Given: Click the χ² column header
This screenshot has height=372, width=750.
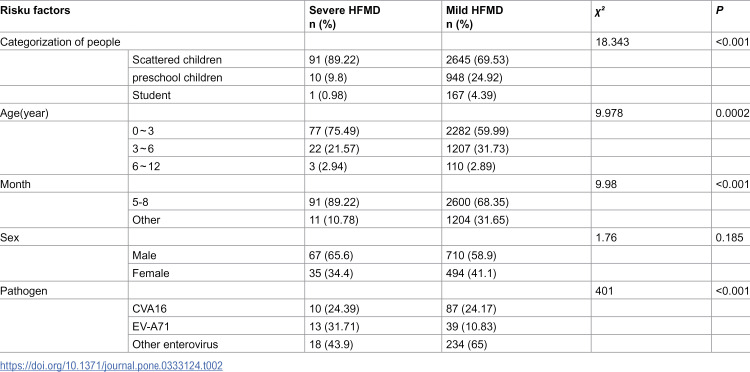Looking at the screenshot, I should [600, 11].
